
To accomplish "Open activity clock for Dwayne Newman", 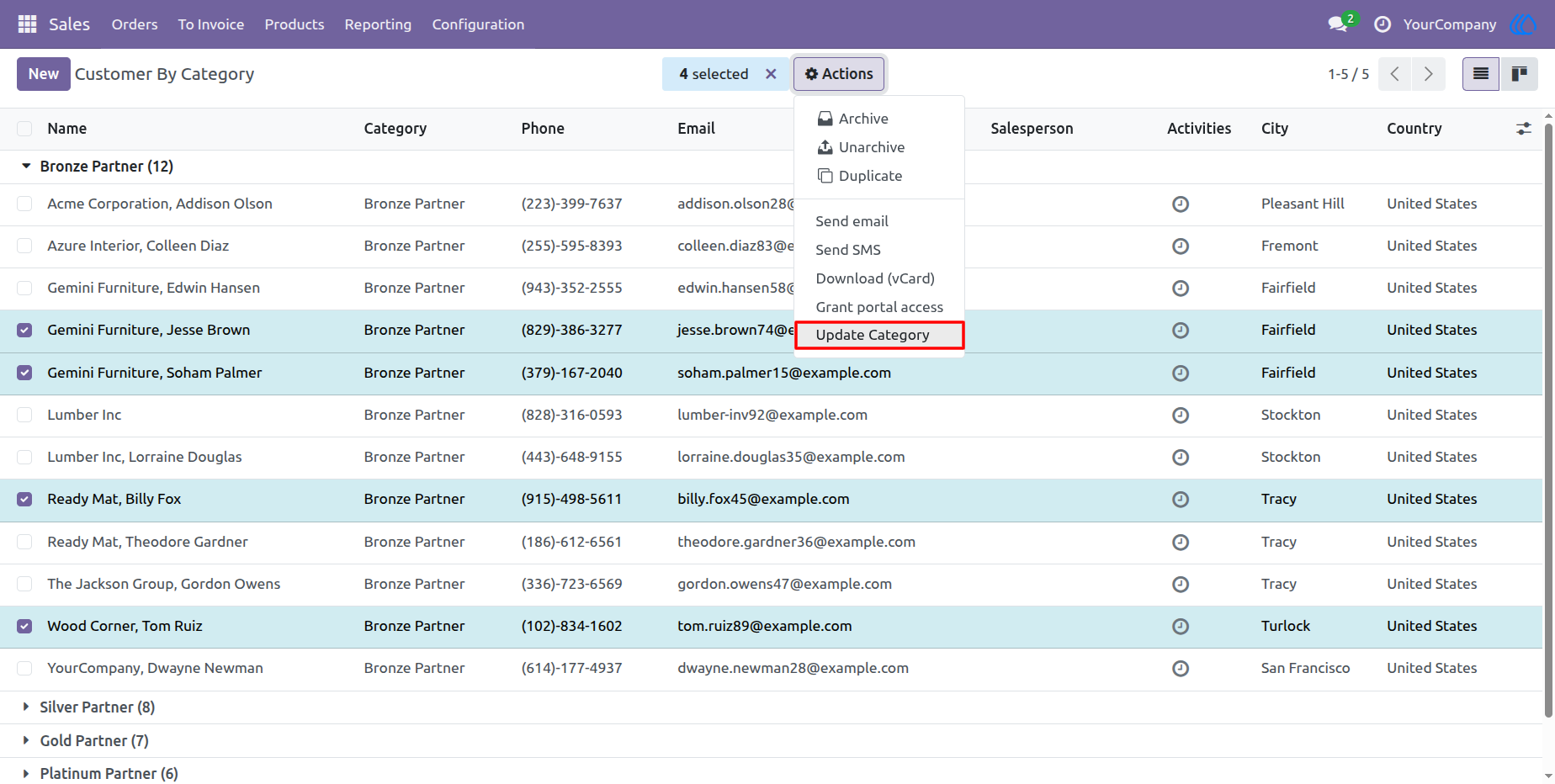I will click(x=1181, y=669).
